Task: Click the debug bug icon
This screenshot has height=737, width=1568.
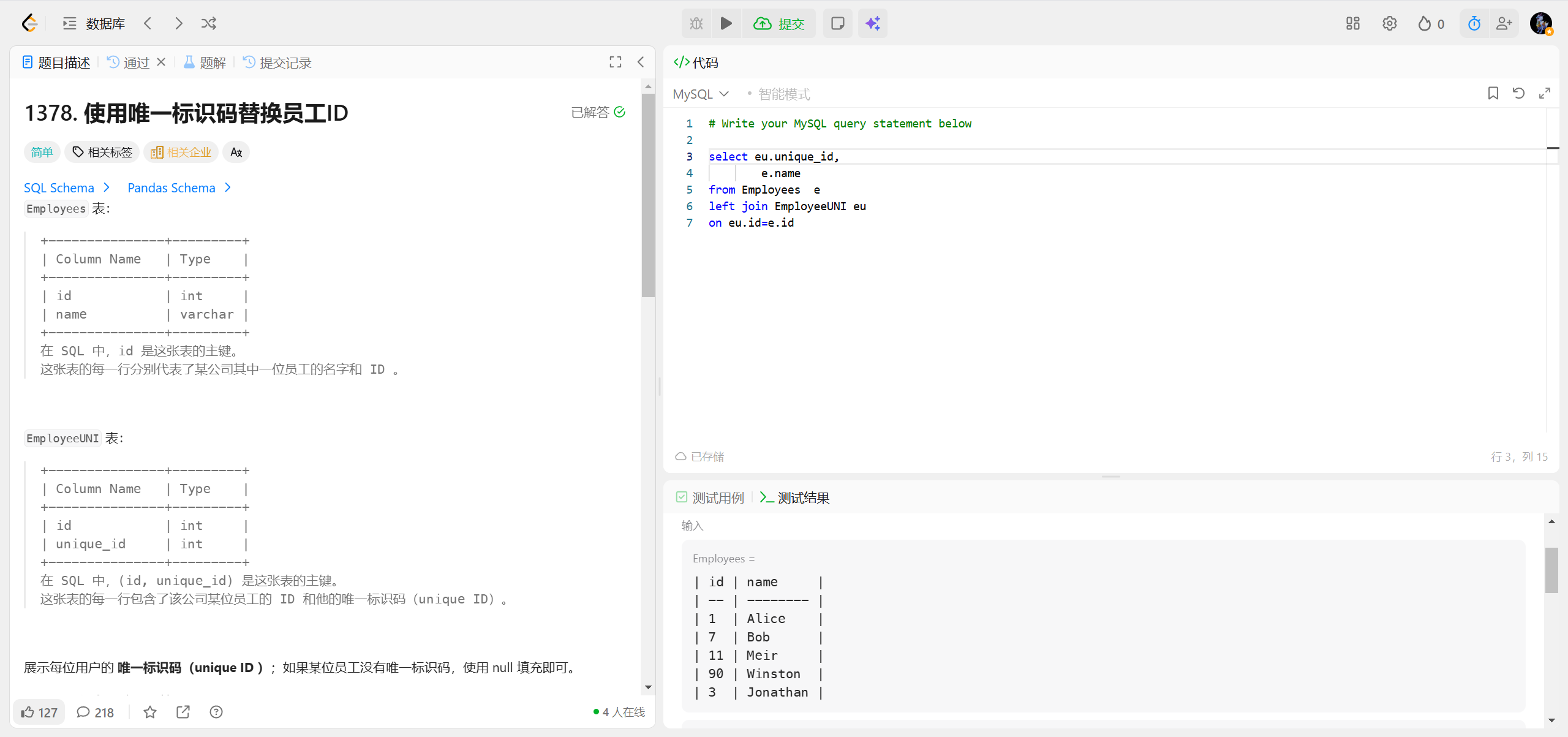Action: tap(696, 23)
